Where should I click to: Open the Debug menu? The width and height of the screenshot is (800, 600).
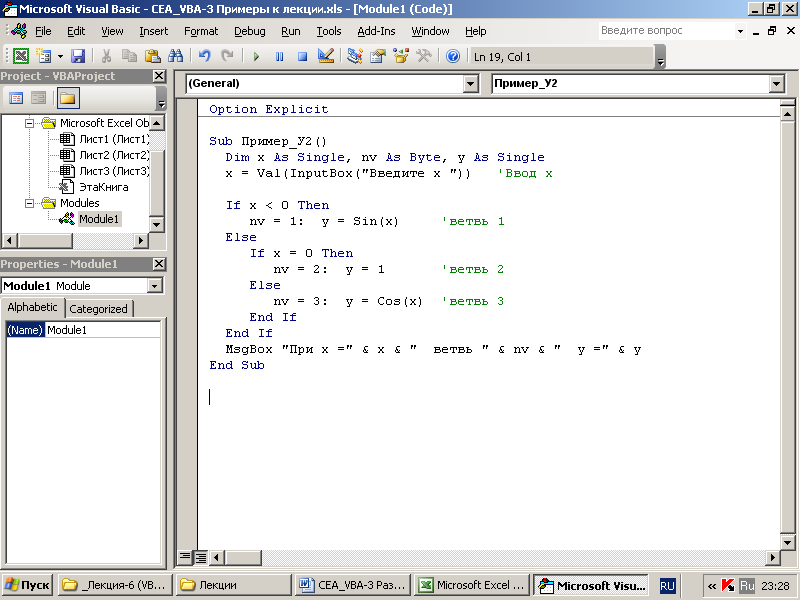click(249, 31)
